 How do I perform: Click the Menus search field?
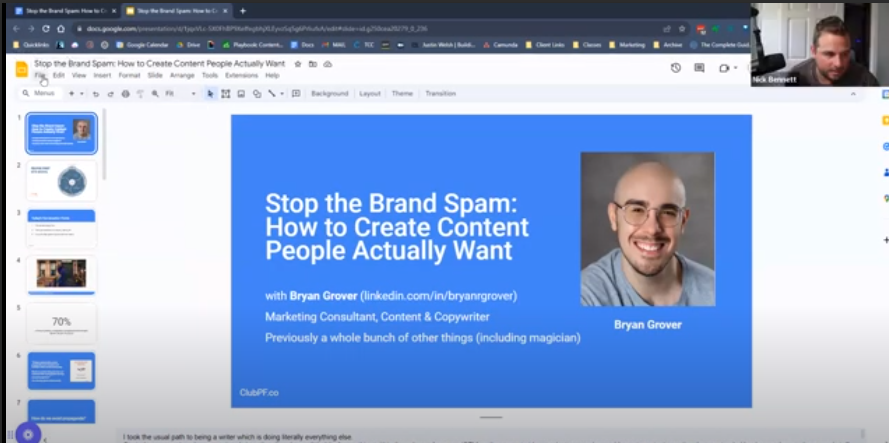pos(40,94)
